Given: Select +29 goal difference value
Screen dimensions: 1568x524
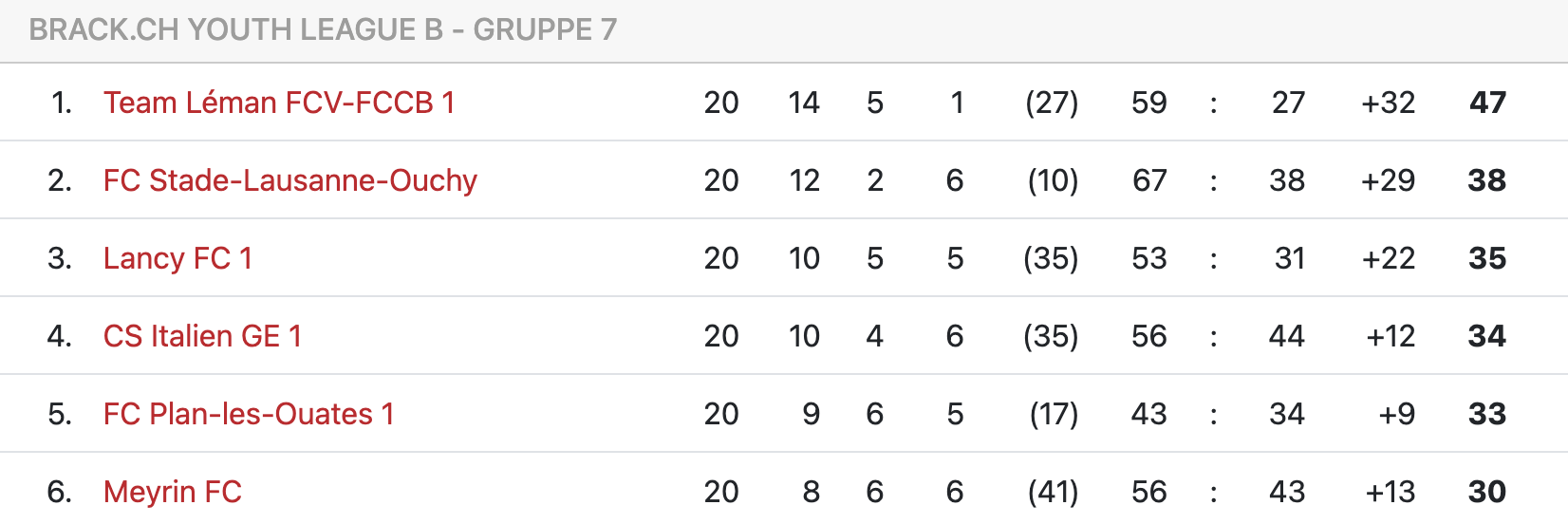Looking at the screenshot, I should pos(1389,180).
